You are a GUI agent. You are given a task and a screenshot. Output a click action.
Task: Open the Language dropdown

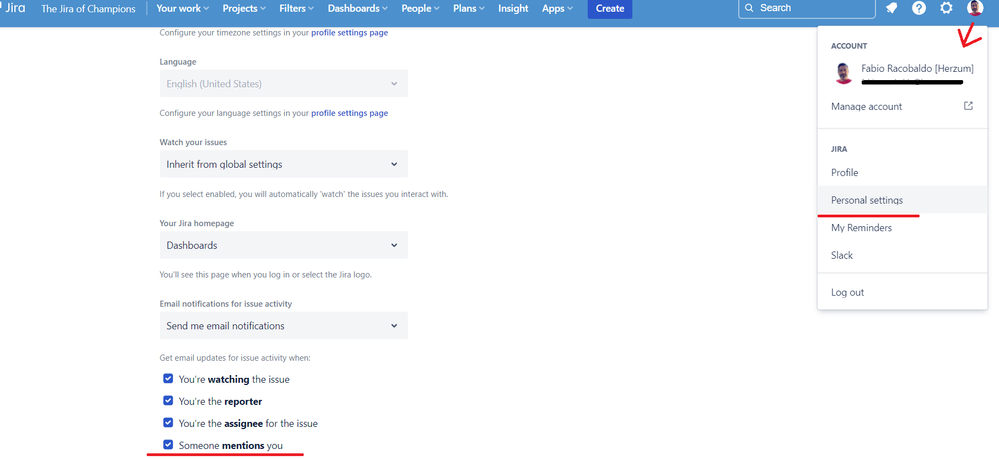pos(284,84)
